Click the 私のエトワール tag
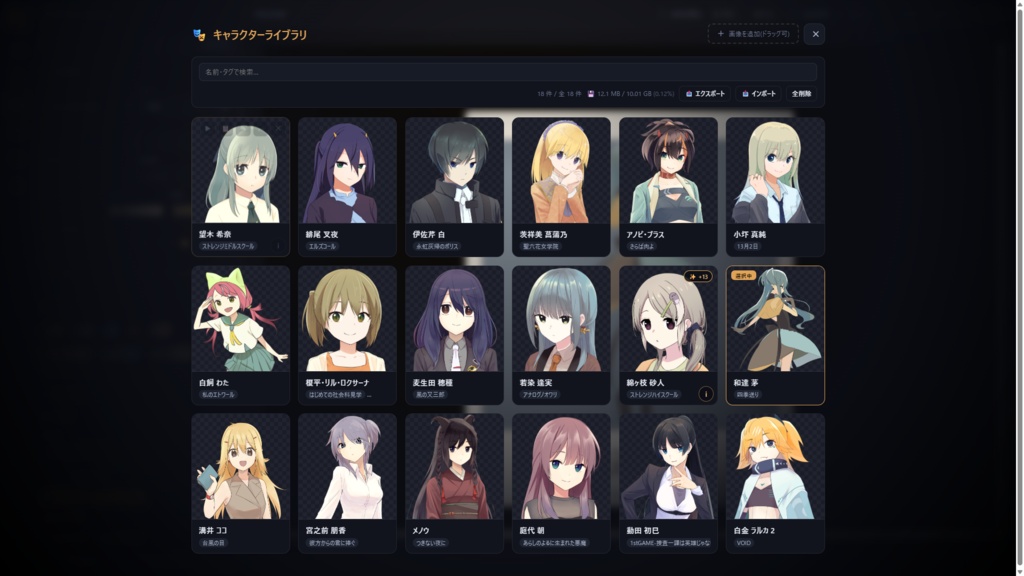Image resolution: width=1024 pixels, height=576 pixels. click(217, 394)
